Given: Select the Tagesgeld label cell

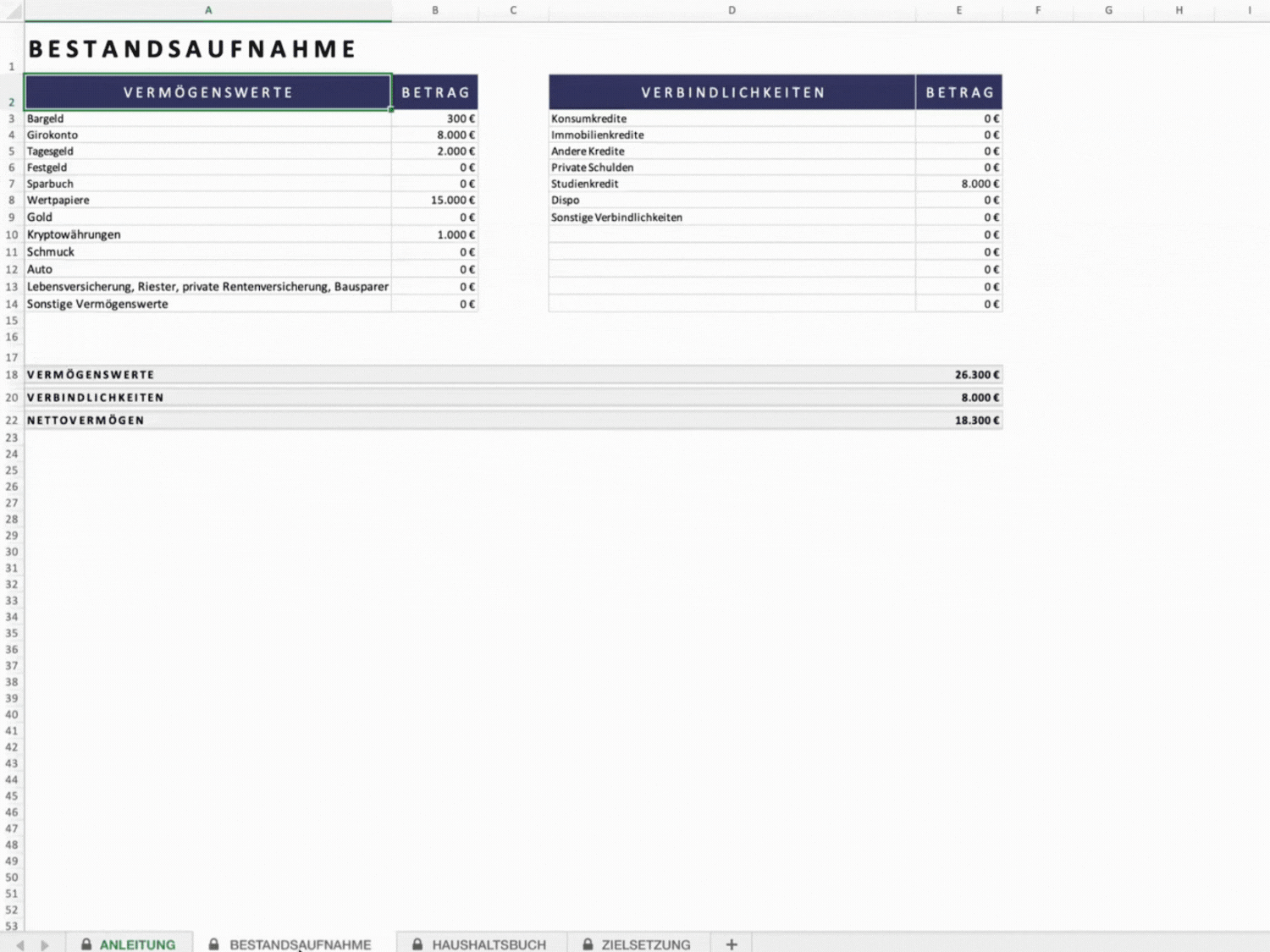Looking at the screenshot, I should [x=208, y=151].
